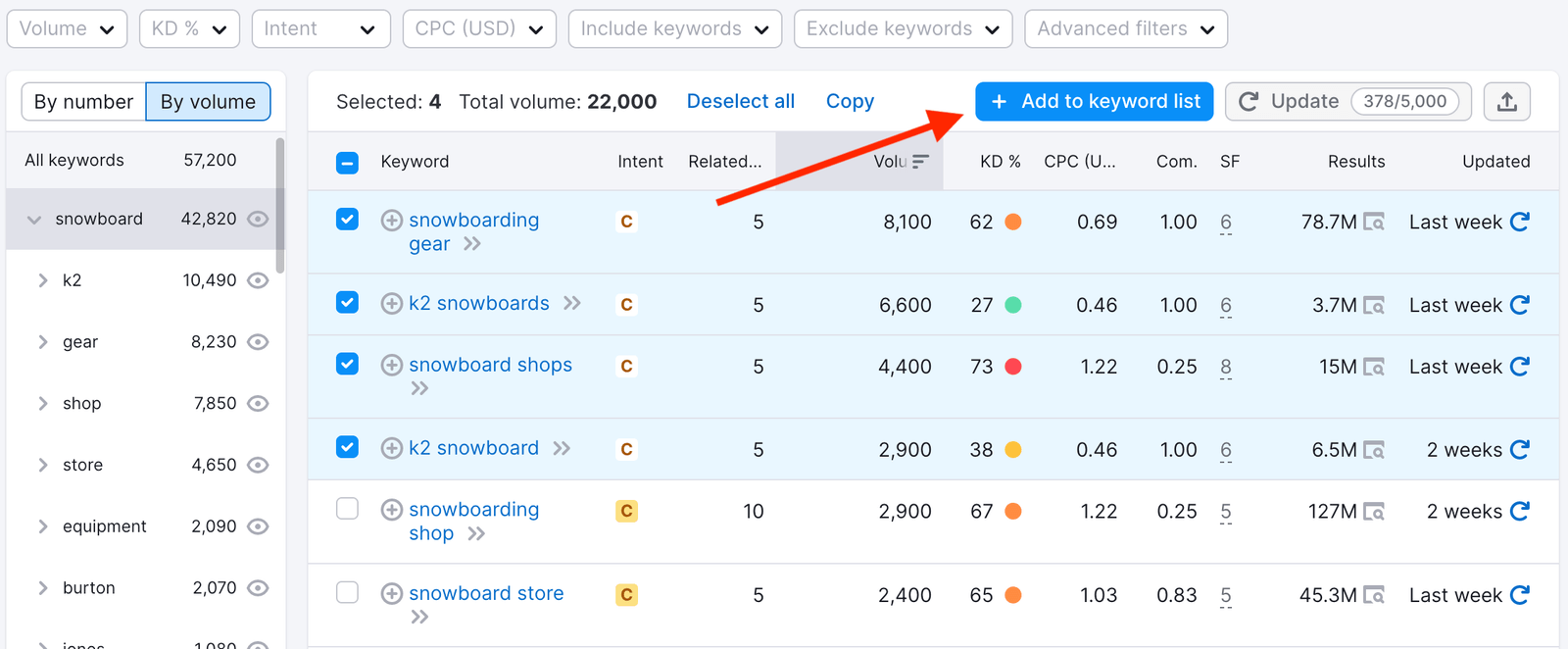Open the CPC (USD) filter dropdown

pos(479,28)
